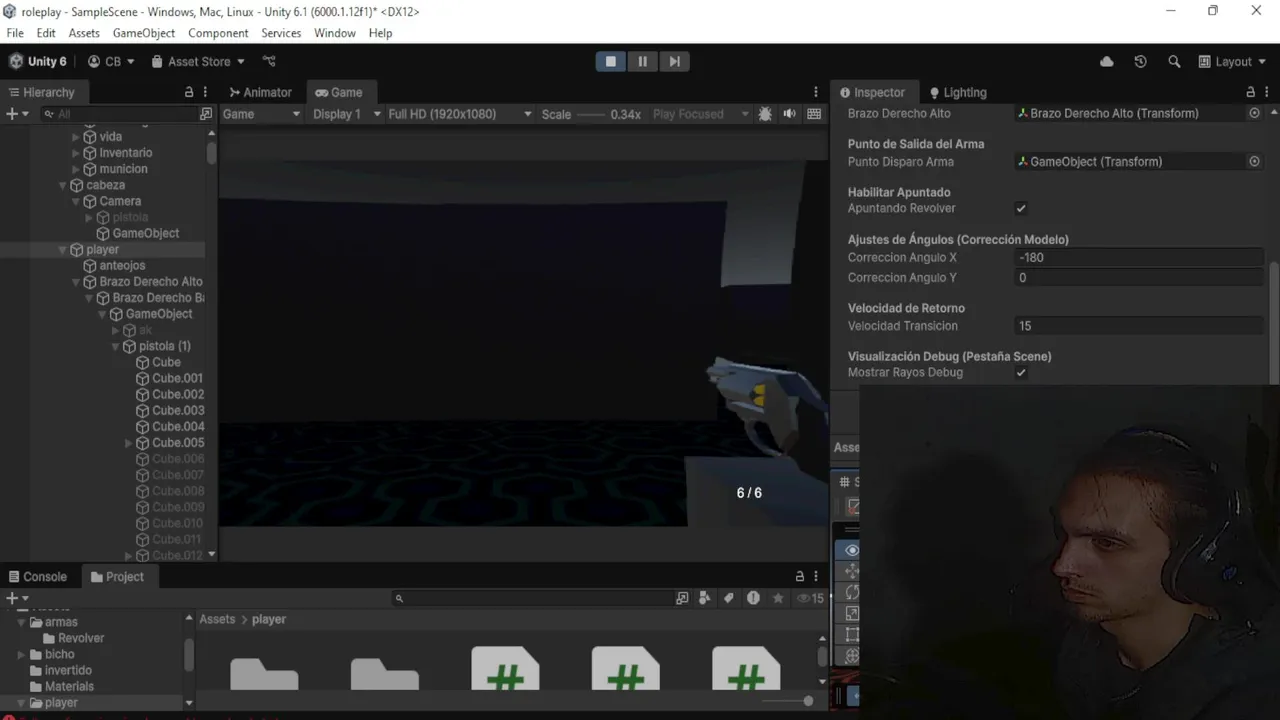Toggle Mute Audio in Game view
This screenshot has width=1280, height=720.
coord(789,114)
